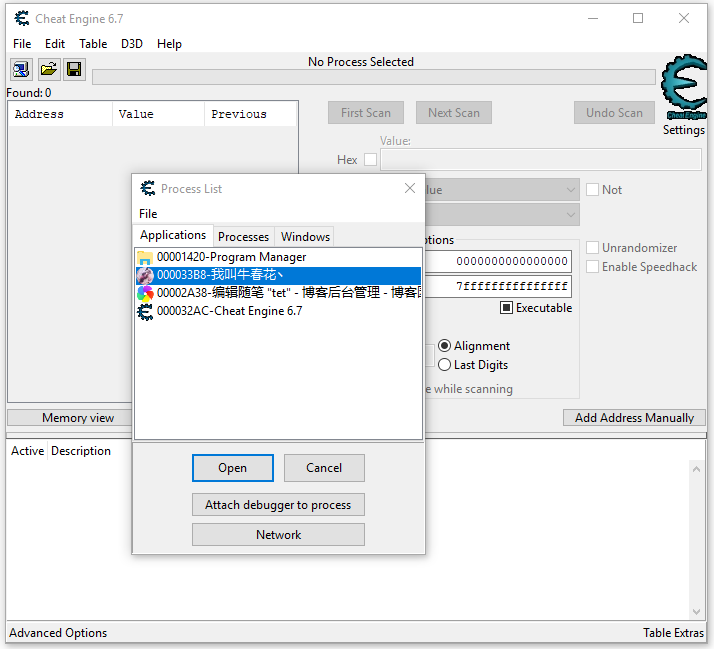Screen dimensions: 714x649
Task: Open File menu of Process List dialog
Action: [x=148, y=214]
